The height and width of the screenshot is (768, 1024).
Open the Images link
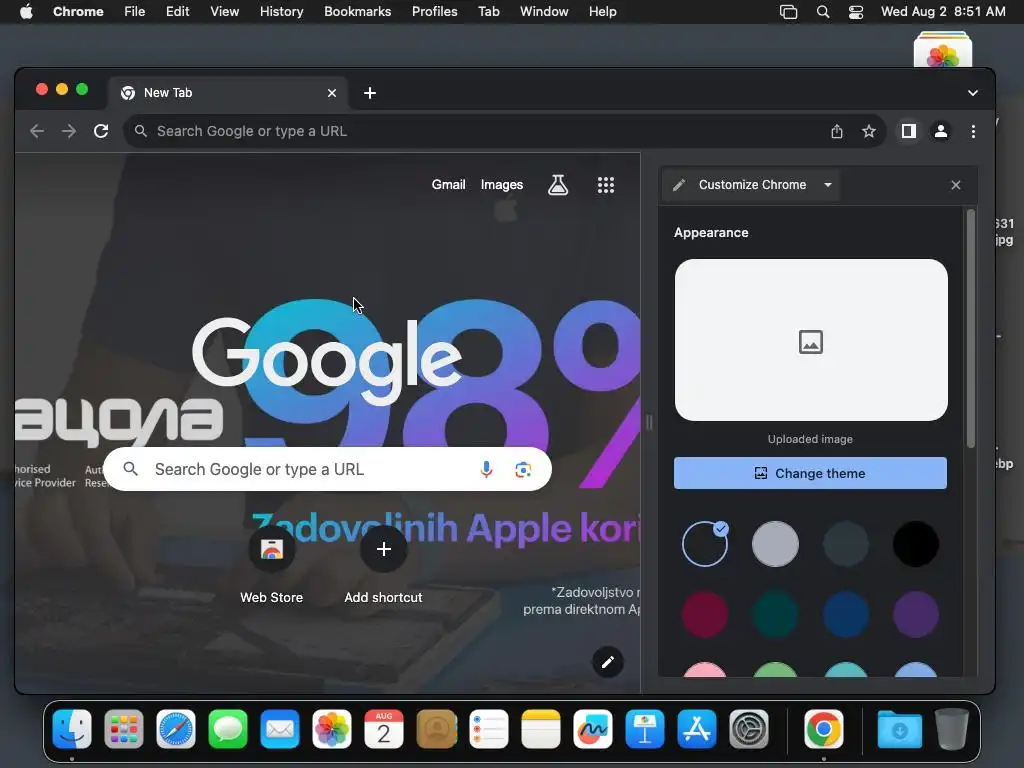(x=502, y=185)
